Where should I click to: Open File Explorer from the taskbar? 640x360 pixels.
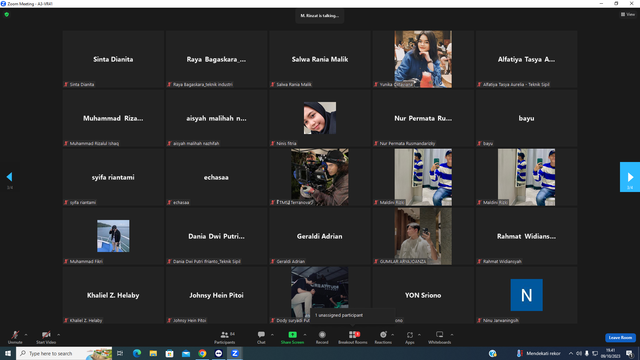153,353
